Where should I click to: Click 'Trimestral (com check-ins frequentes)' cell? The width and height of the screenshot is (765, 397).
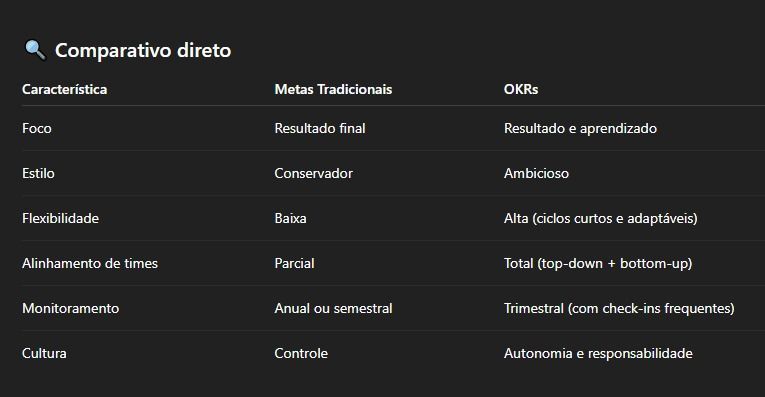[x=619, y=308]
